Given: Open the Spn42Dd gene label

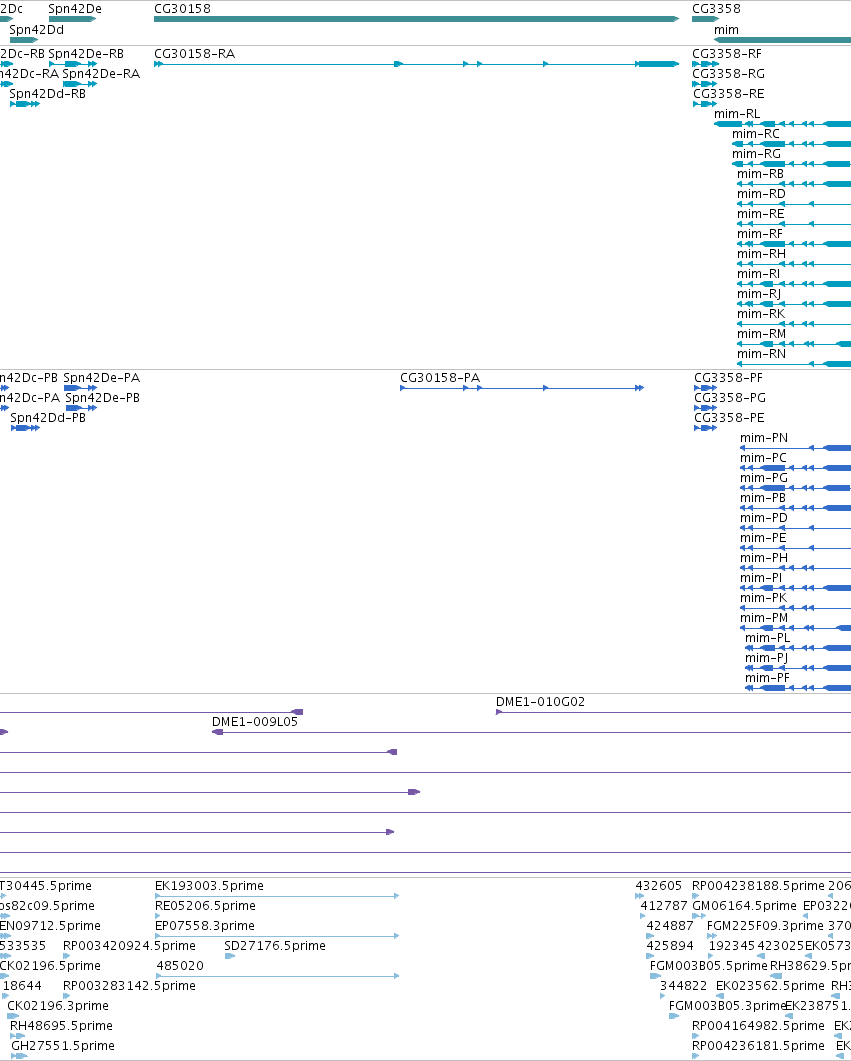Looking at the screenshot, I should pyautogui.click(x=37, y=30).
